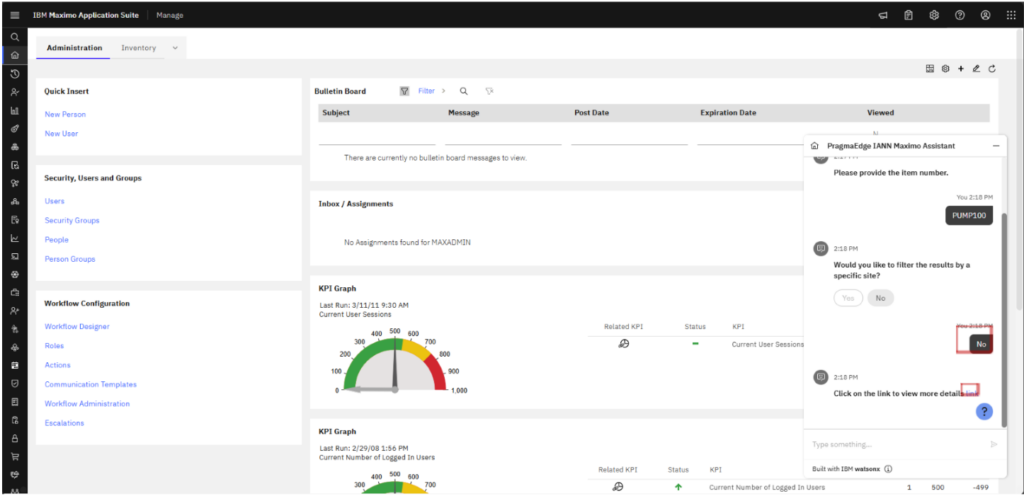Screen dimensions: 1024x496
Task: Click the dashboard gear icon below top bar
Action: (945, 69)
